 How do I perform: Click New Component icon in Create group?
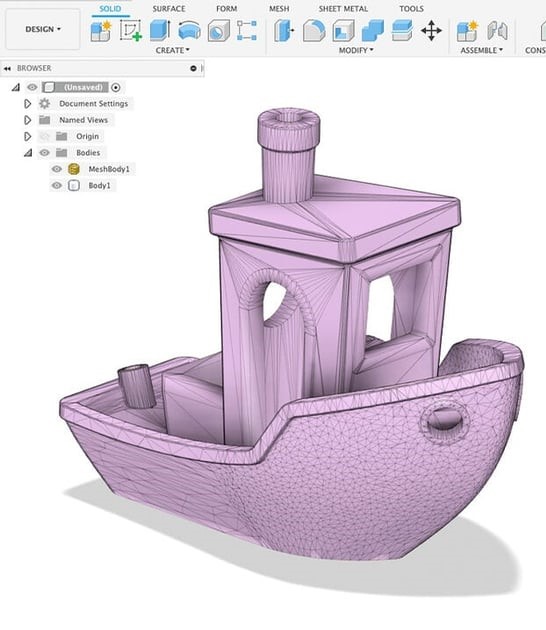pos(101,31)
